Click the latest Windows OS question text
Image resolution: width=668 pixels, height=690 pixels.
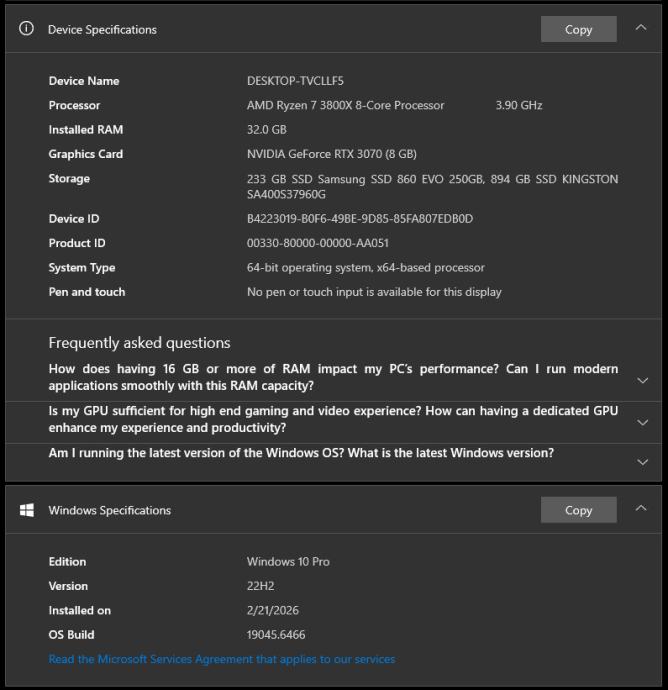click(x=301, y=453)
